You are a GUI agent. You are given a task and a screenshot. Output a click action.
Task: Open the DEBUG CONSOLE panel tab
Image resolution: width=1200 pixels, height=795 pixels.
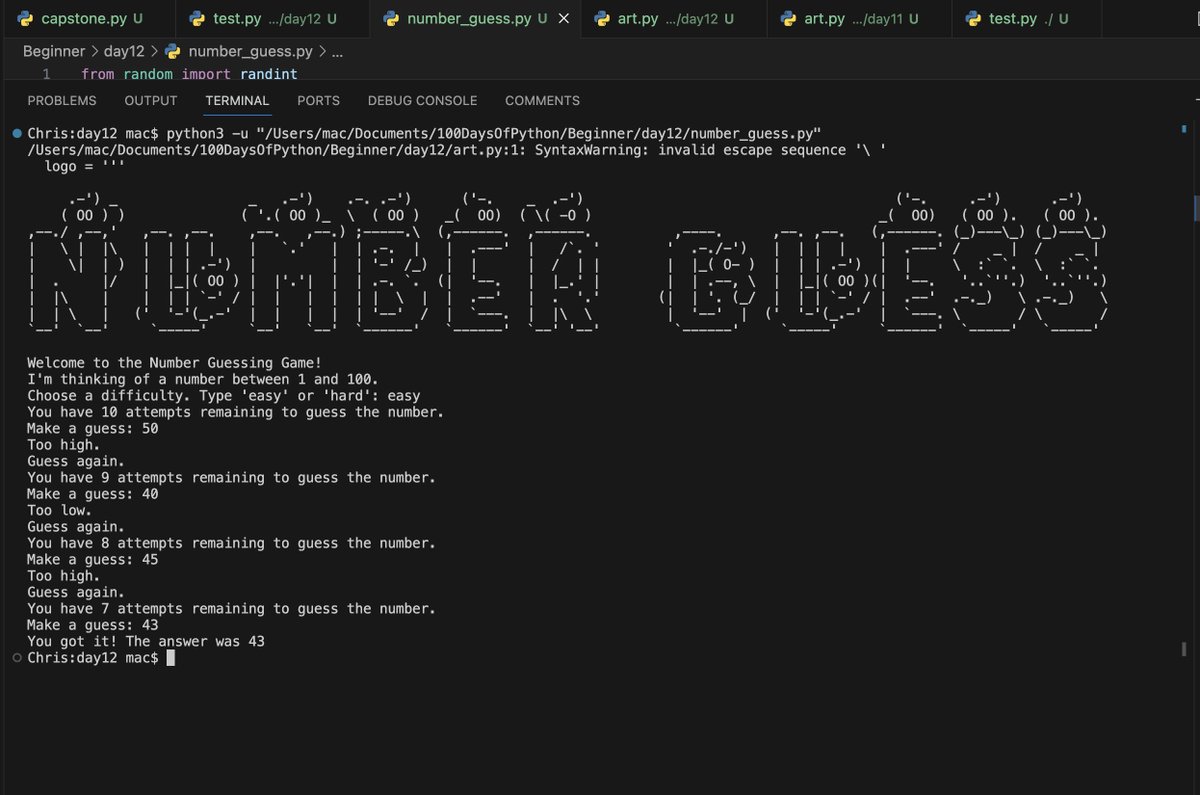(x=422, y=101)
